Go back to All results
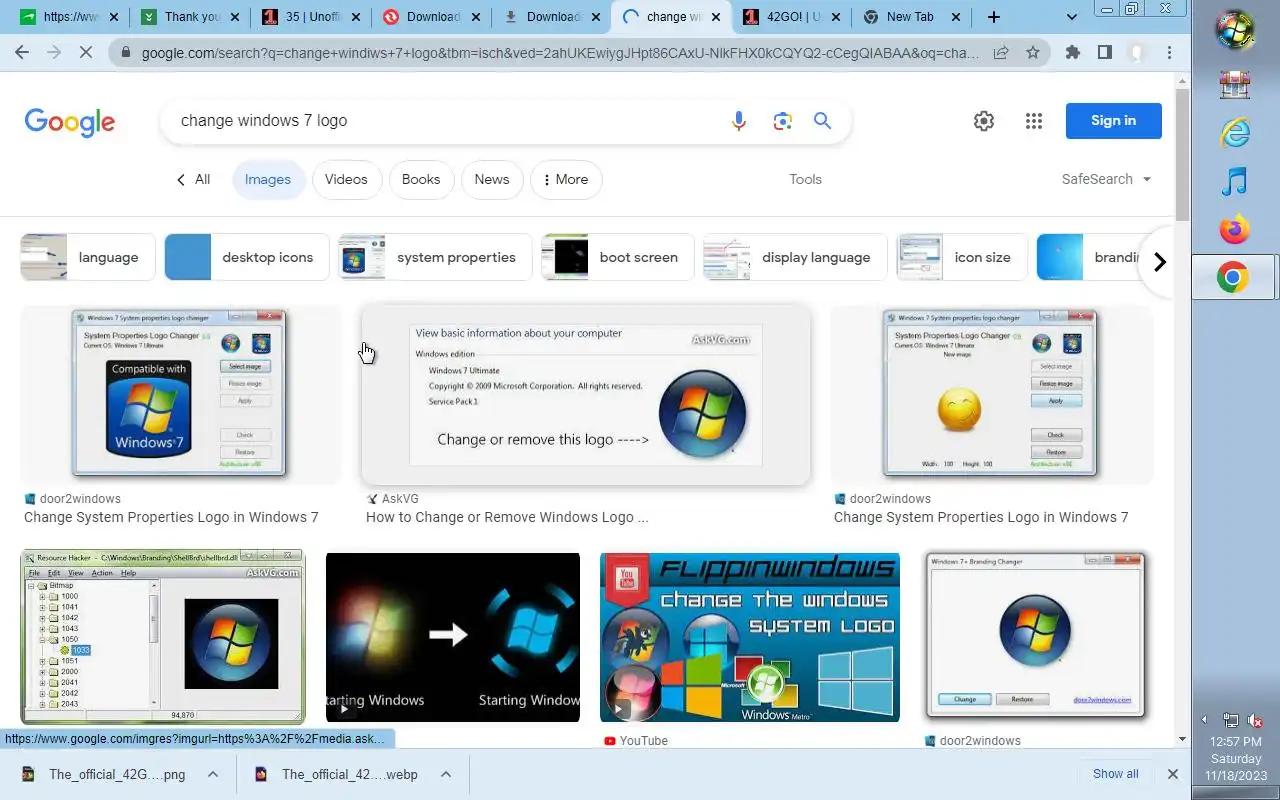Viewport: 1280px width, 800px height. coord(193,180)
